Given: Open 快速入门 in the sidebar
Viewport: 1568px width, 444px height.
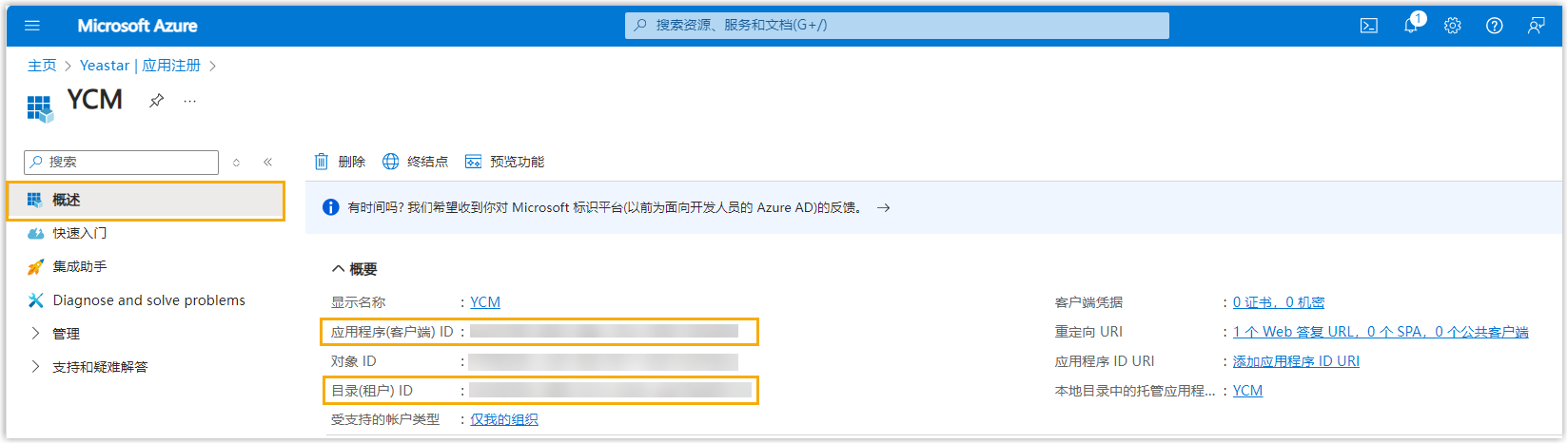Looking at the screenshot, I should click(79, 233).
